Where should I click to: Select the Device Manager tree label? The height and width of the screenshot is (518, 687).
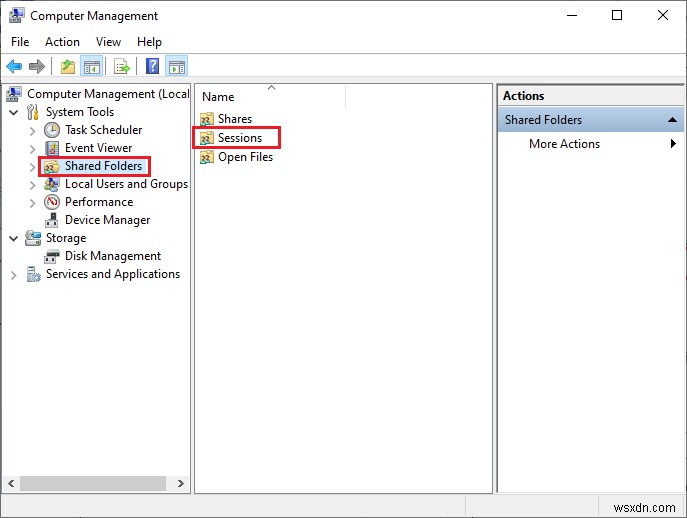(x=107, y=220)
